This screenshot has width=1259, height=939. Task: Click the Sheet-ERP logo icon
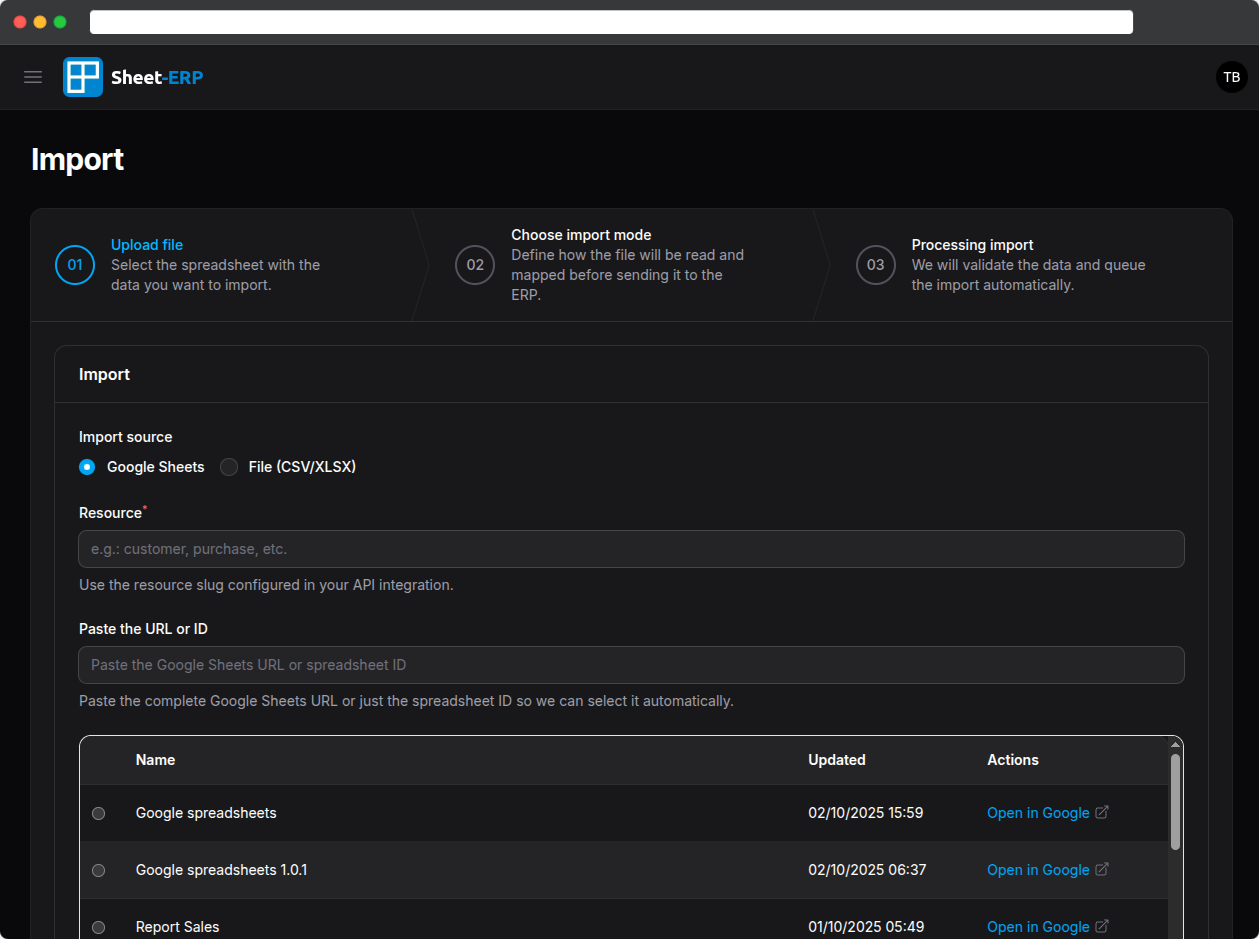coord(81,77)
